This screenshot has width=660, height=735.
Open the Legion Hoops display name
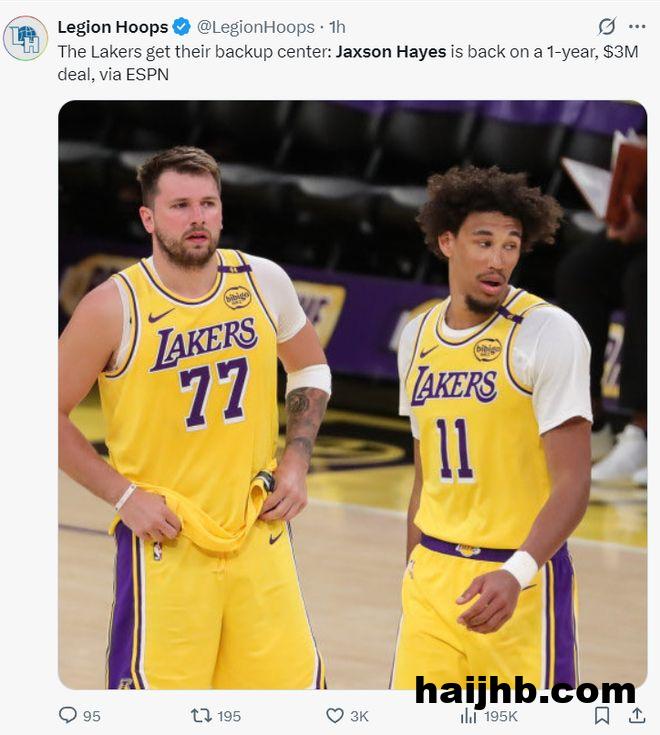click(113, 27)
